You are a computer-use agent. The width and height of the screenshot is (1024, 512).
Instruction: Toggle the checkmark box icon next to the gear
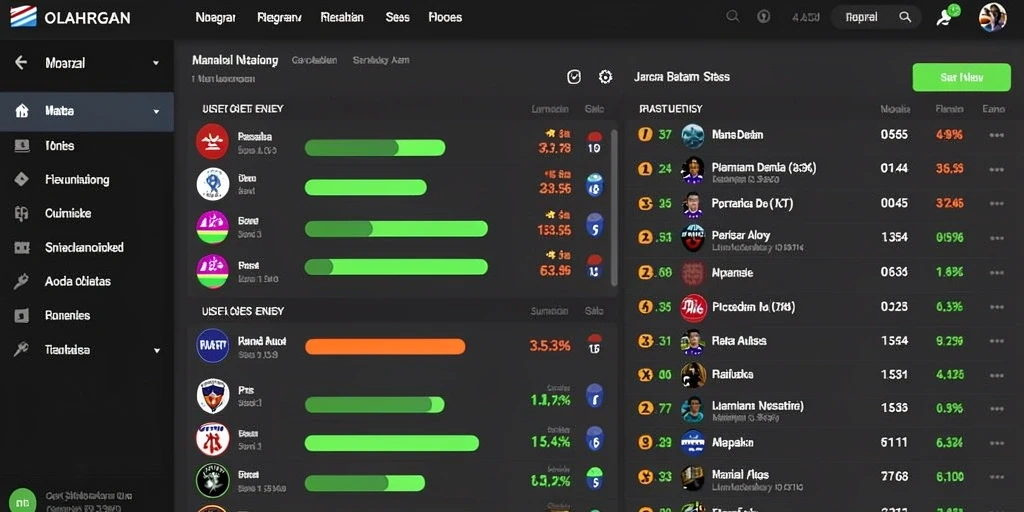573,77
